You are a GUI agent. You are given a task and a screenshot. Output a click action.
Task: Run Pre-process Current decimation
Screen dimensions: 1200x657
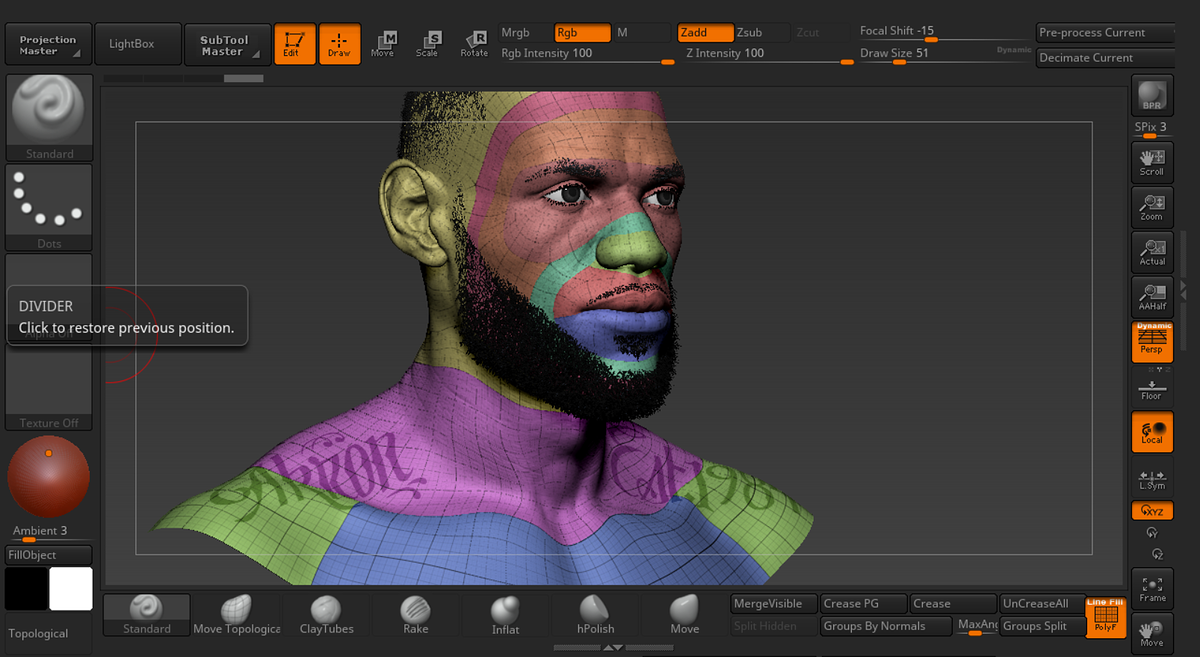[1105, 33]
